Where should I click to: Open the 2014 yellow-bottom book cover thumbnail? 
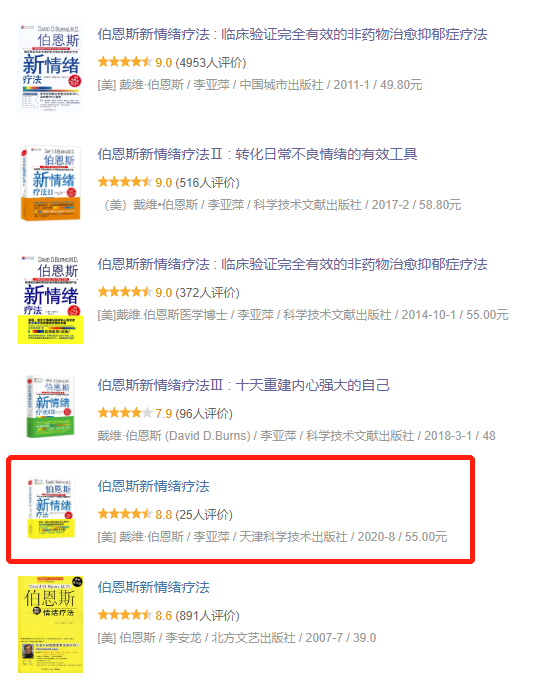click(x=51, y=299)
